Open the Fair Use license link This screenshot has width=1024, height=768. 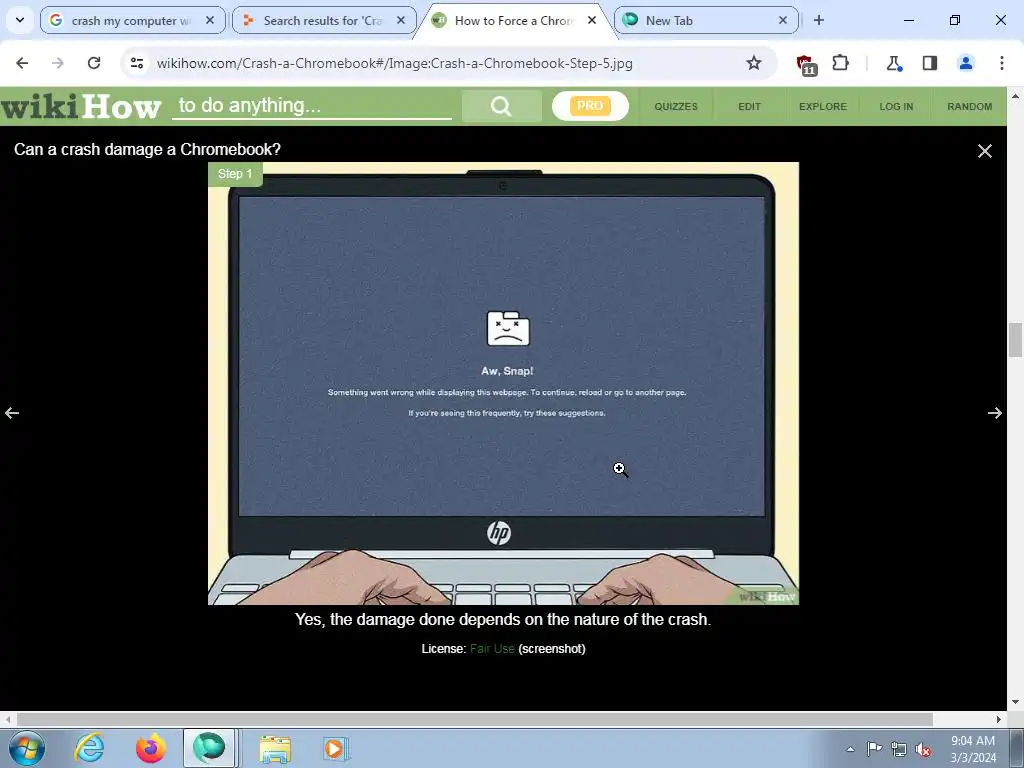point(492,648)
